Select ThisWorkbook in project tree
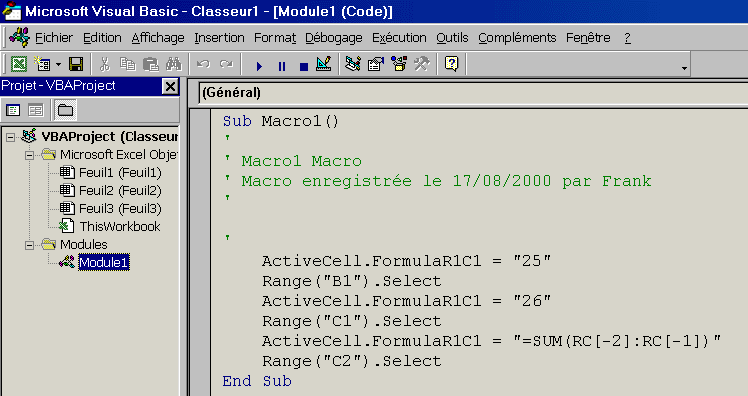Image resolution: width=748 pixels, height=396 pixels. 120,226
